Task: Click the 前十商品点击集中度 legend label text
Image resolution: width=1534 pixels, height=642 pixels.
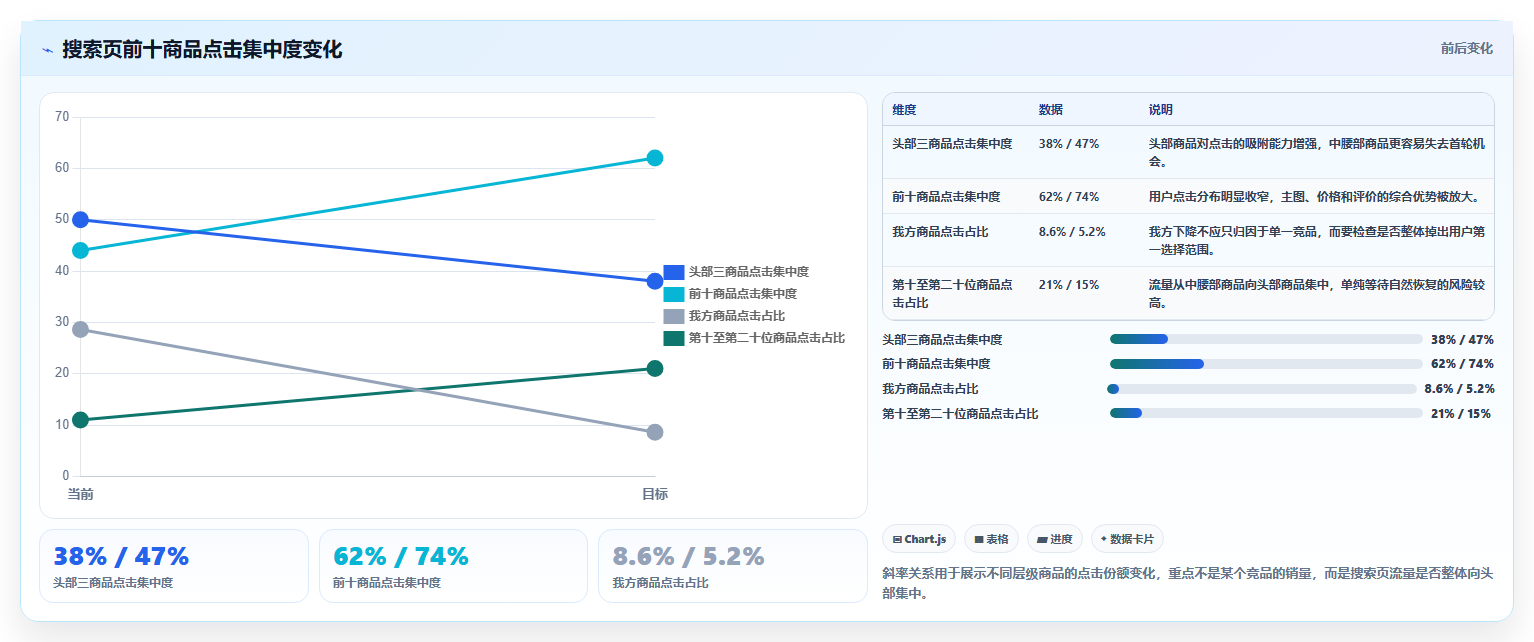Action: coord(743,294)
